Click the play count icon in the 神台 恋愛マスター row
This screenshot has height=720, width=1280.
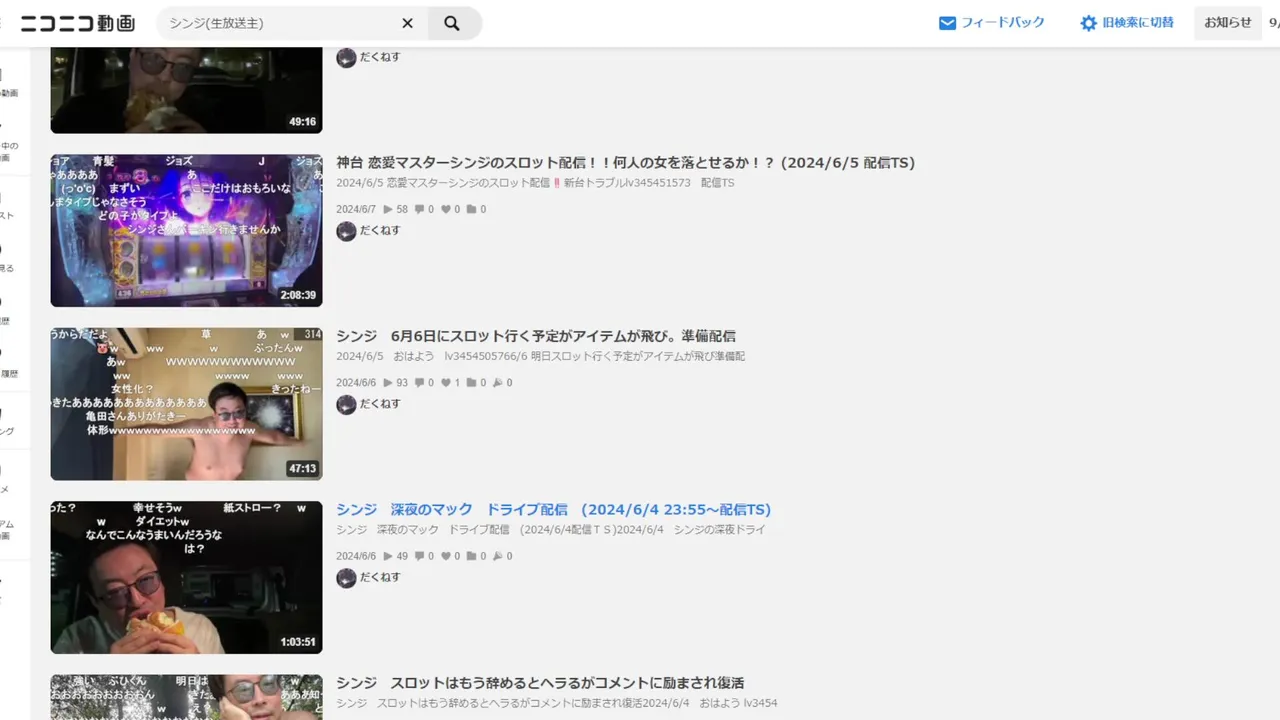388,209
